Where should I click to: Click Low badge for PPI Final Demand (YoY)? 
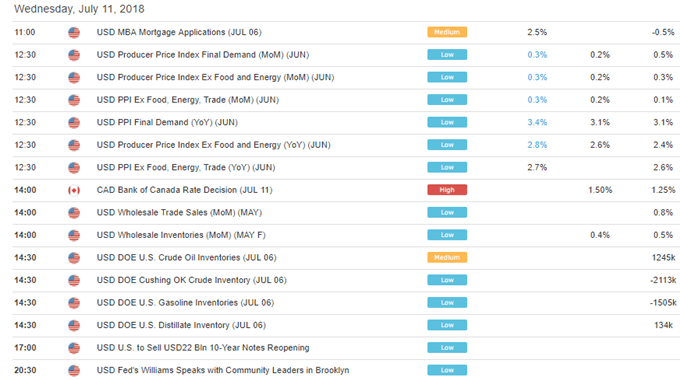(447, 122)
